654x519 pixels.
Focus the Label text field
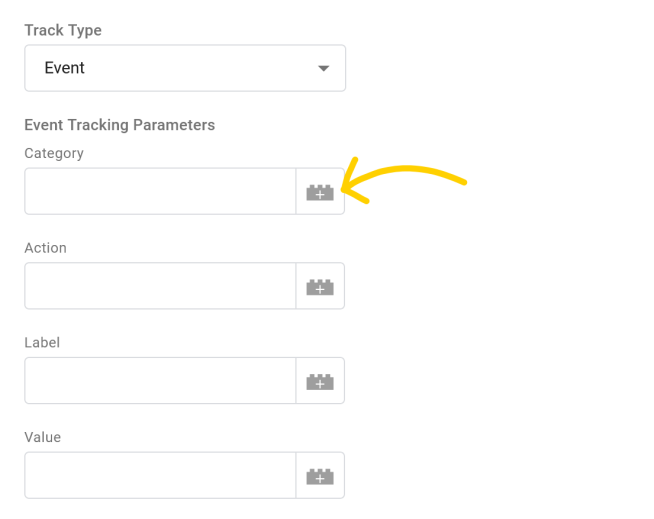coord(160,381)
